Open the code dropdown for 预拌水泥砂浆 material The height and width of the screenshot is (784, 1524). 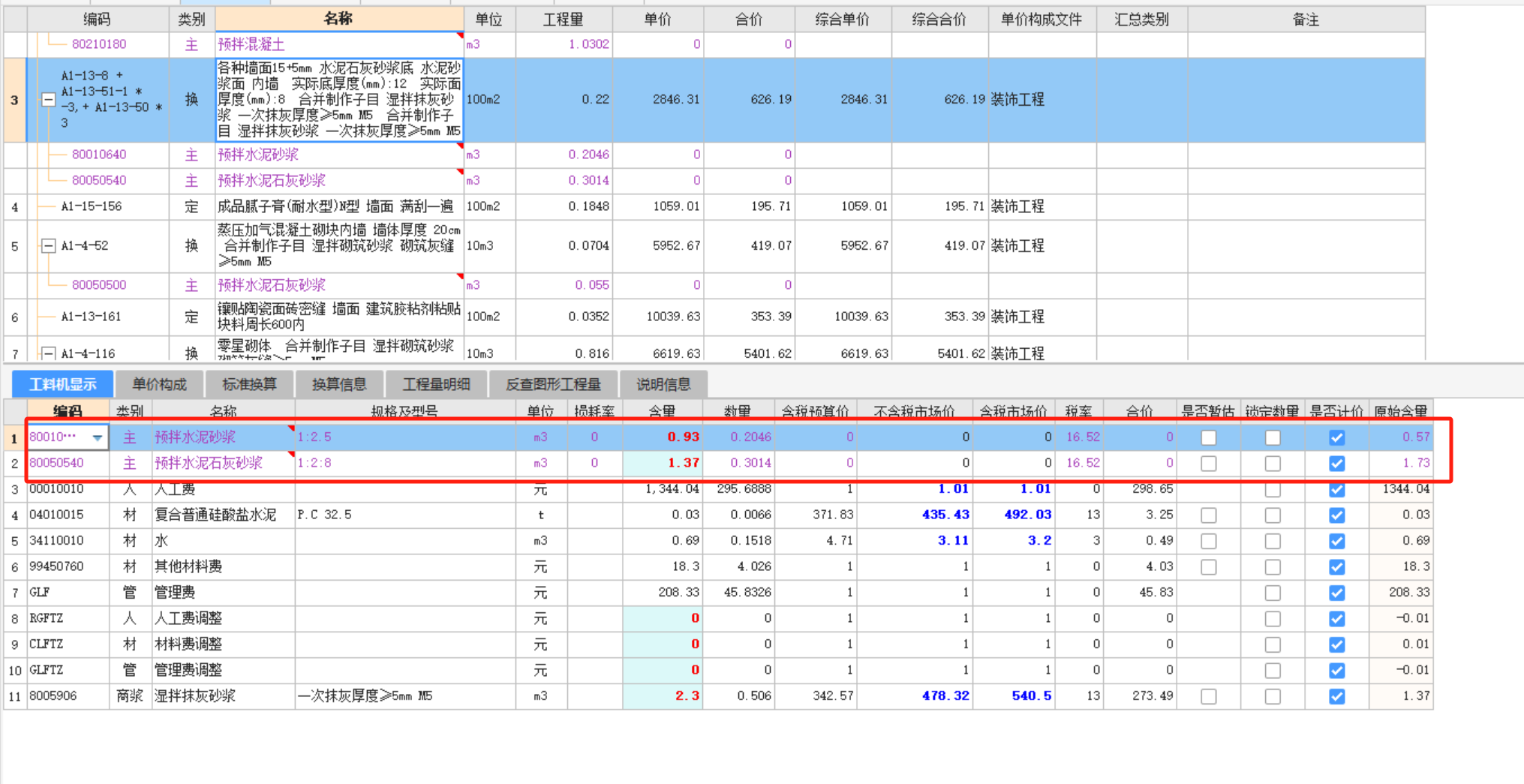pos(98,437)
